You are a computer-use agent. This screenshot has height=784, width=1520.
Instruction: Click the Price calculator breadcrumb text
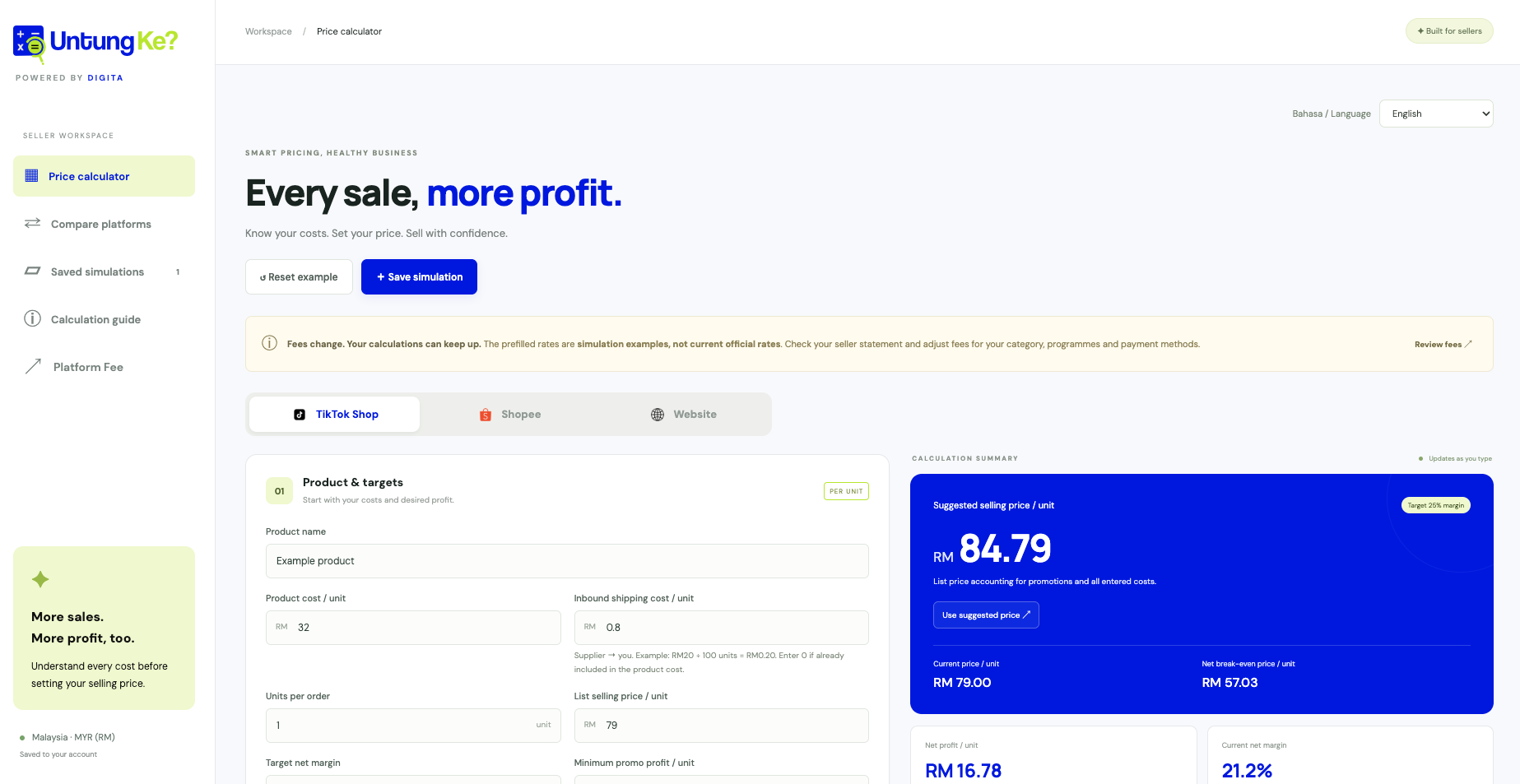pos(349,31)
